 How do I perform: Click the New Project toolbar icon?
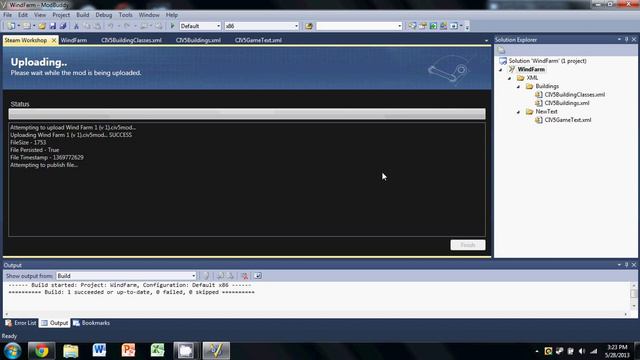(x=11, y=26)
